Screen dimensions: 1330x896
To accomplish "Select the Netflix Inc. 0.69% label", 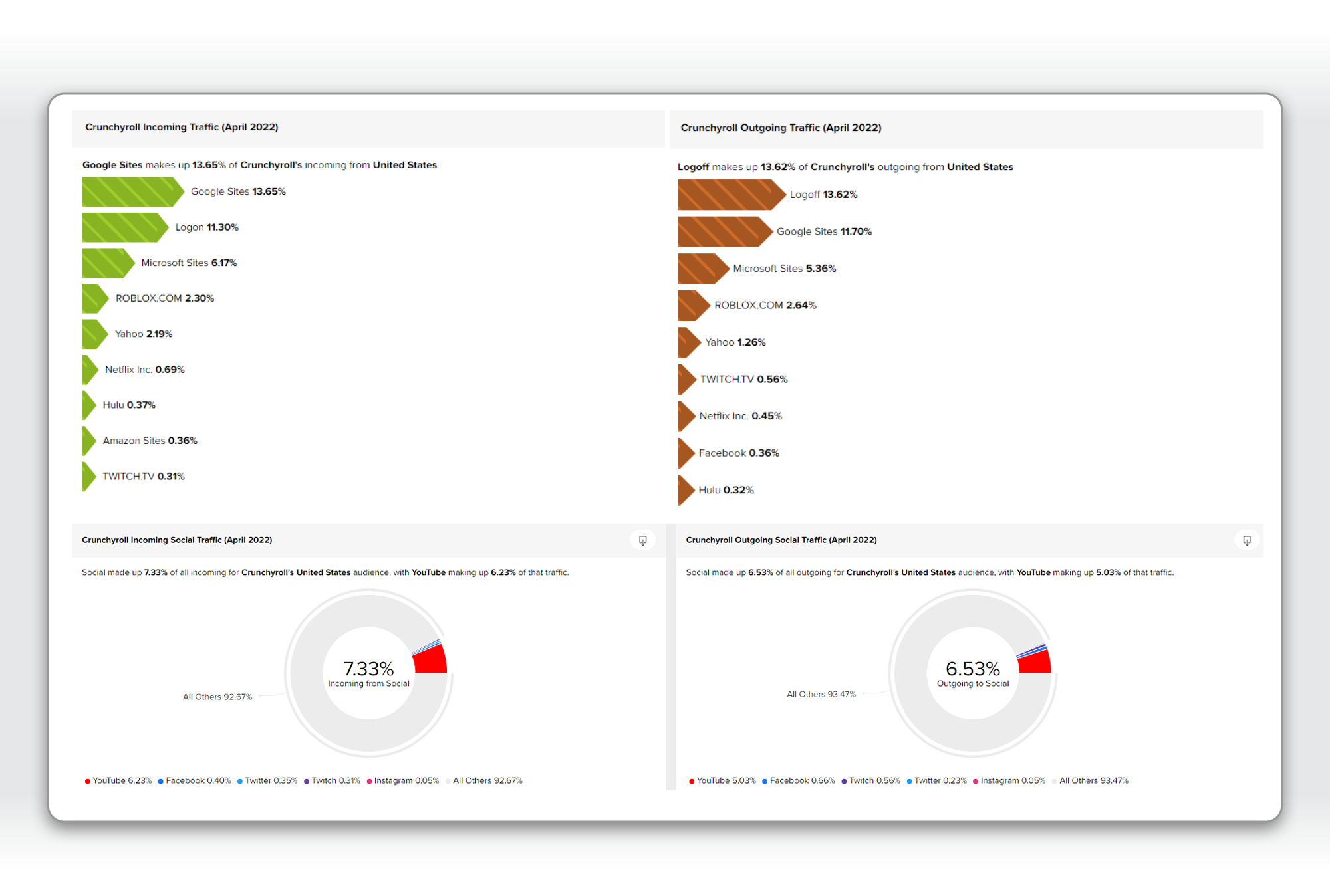I will pyautogui.click(x=145, y=370).
